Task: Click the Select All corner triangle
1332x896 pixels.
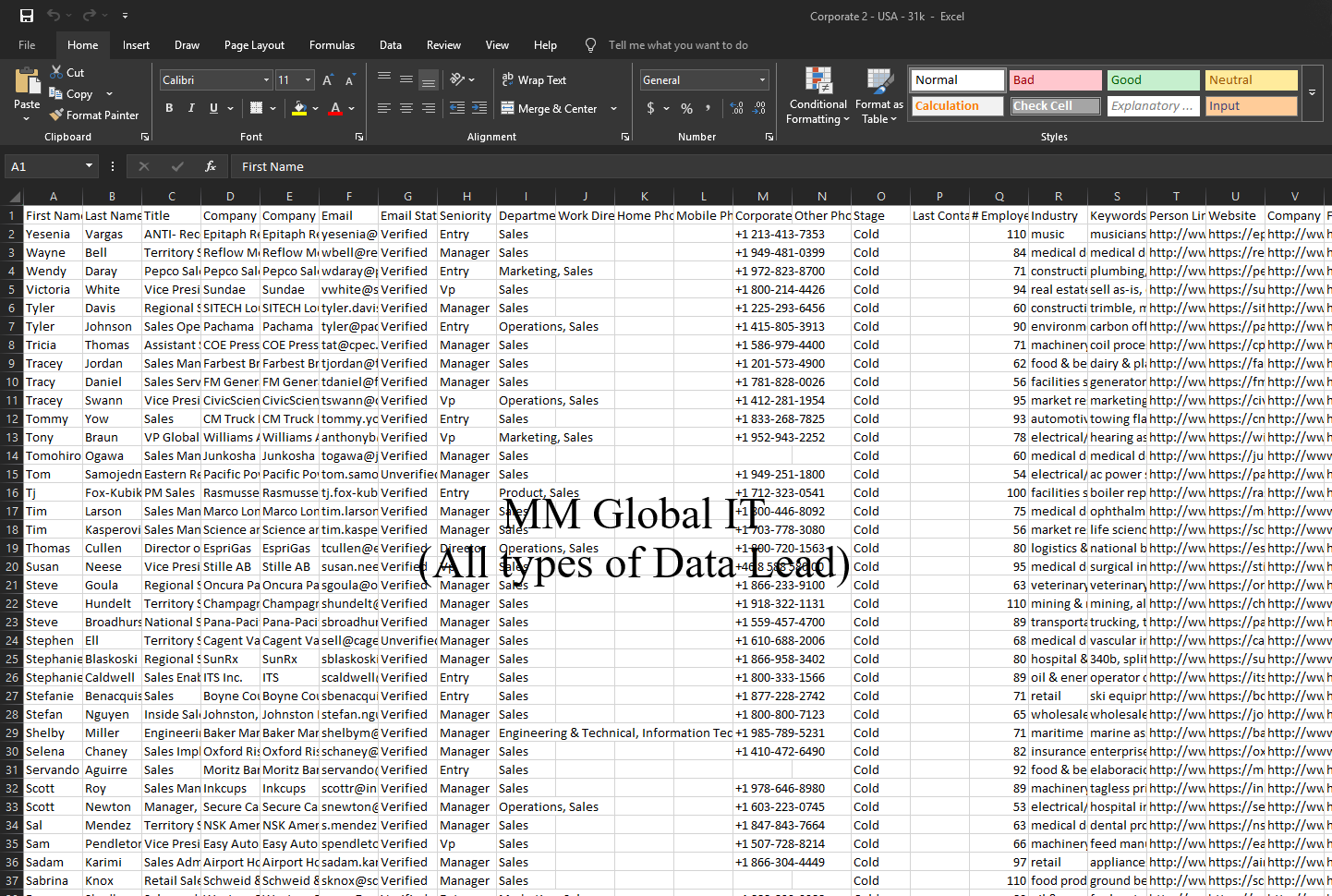Action: click(12, 196)
